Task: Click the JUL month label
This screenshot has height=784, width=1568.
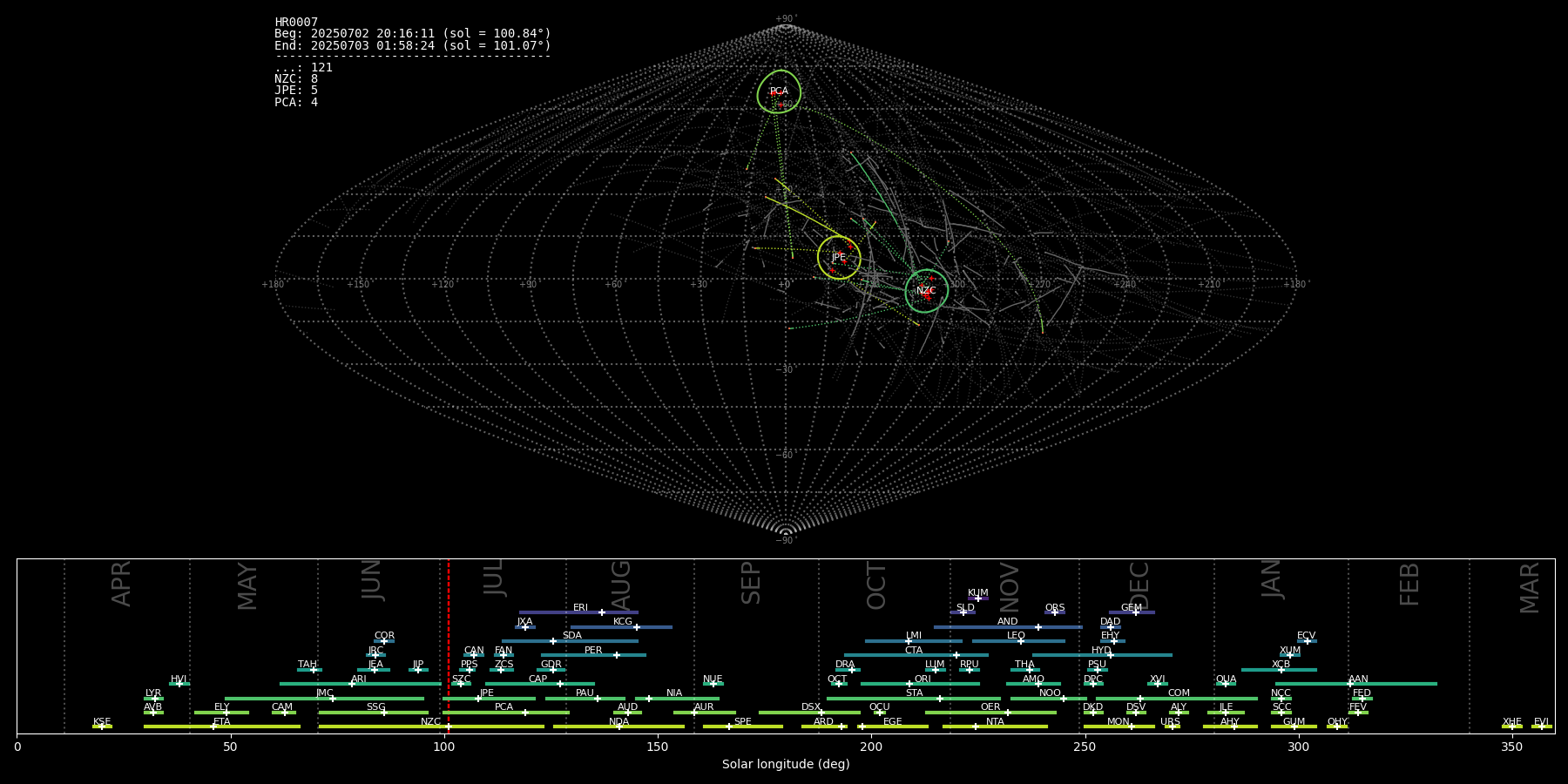Action: pos(494,578)
